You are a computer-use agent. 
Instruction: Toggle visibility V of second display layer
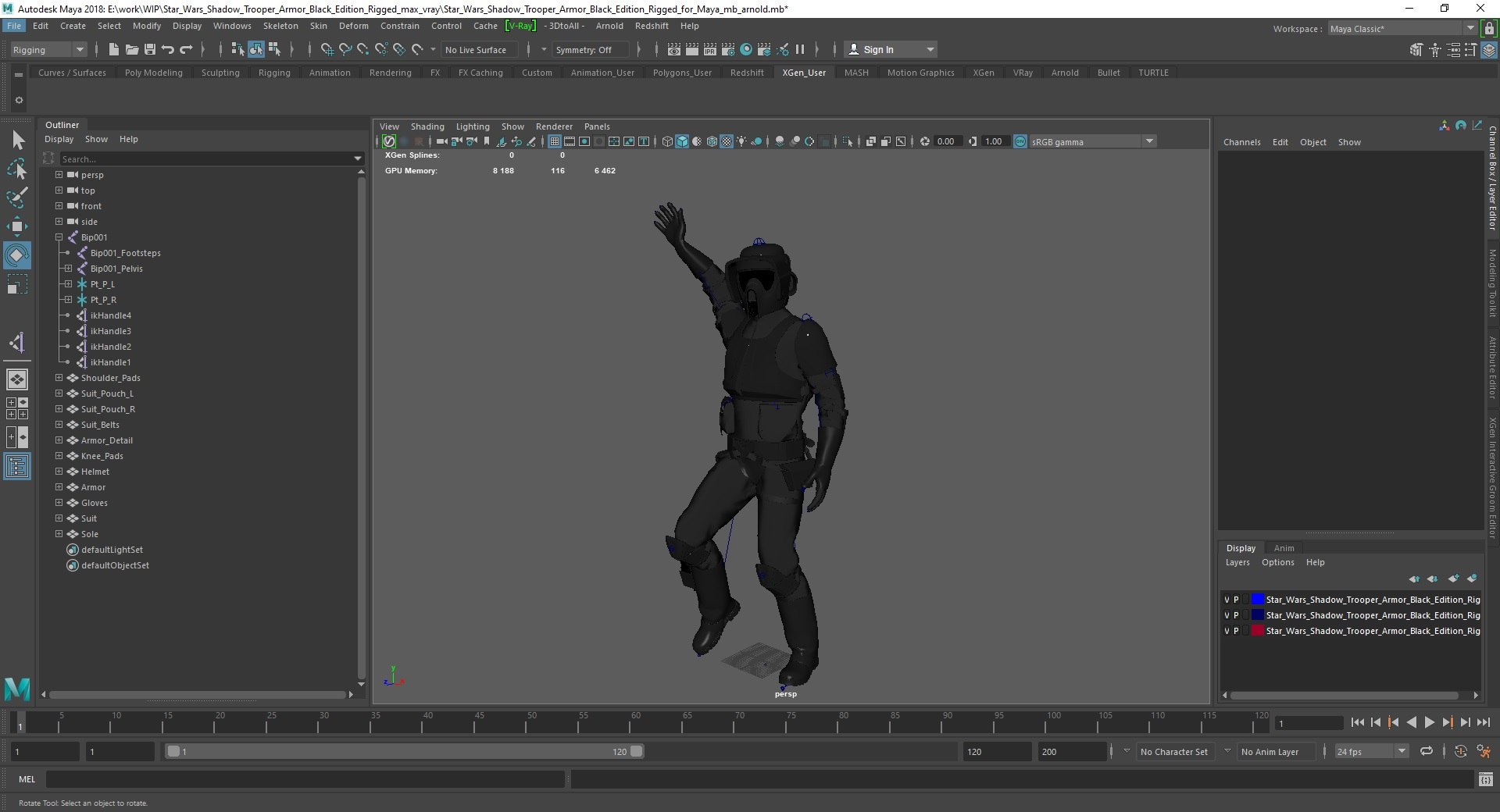click(1227, 615)
